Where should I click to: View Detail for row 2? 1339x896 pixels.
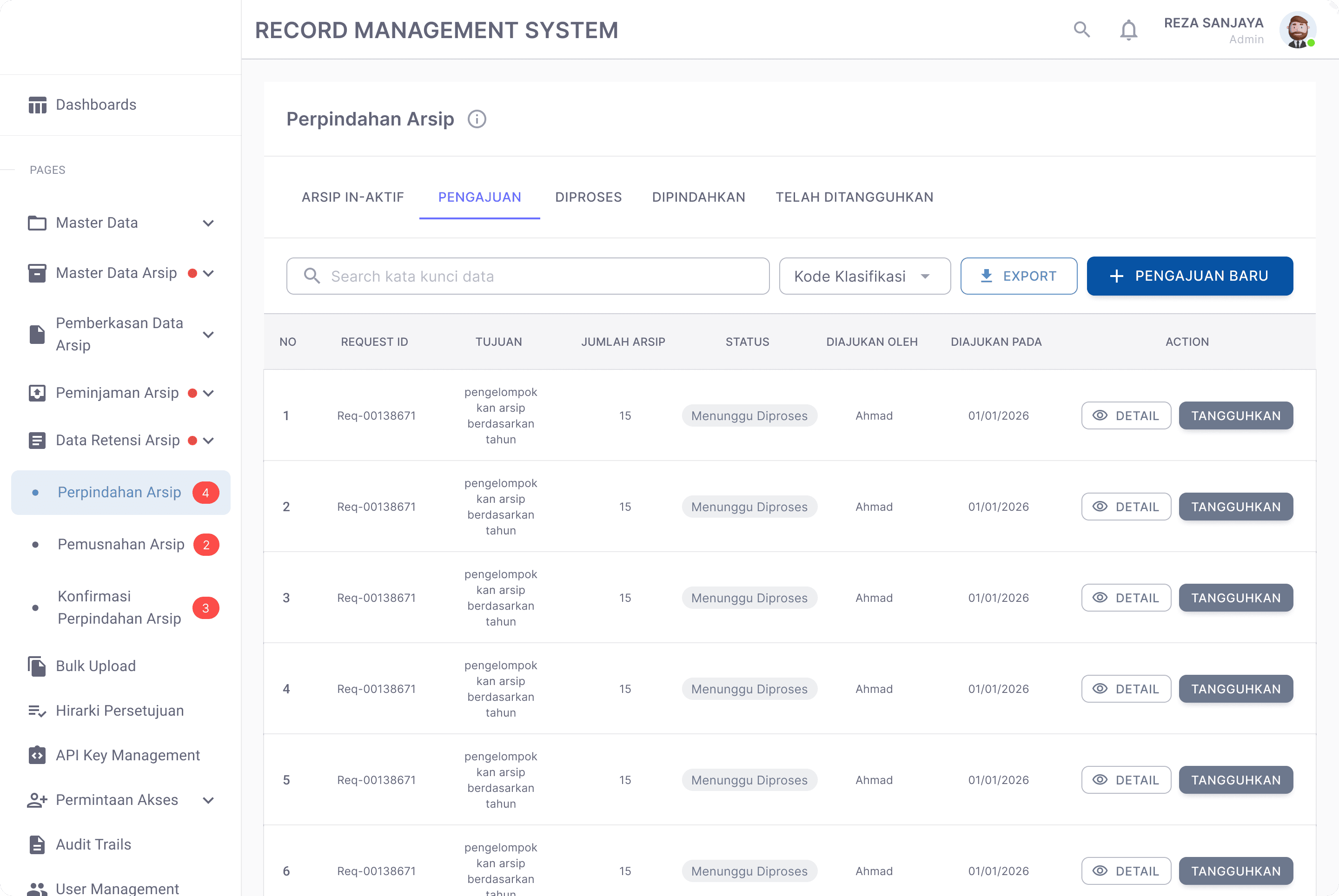point(1126,507)
